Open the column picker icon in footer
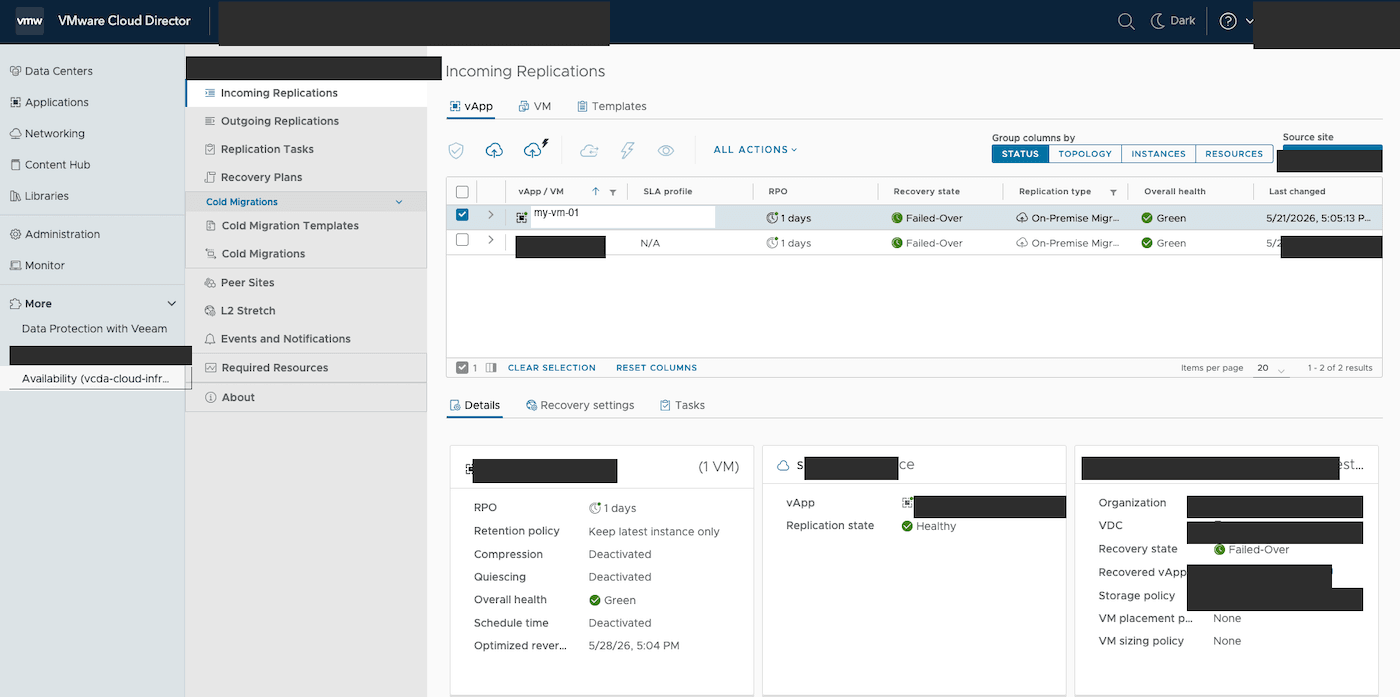1400x697 pixels. coord(491,368)
